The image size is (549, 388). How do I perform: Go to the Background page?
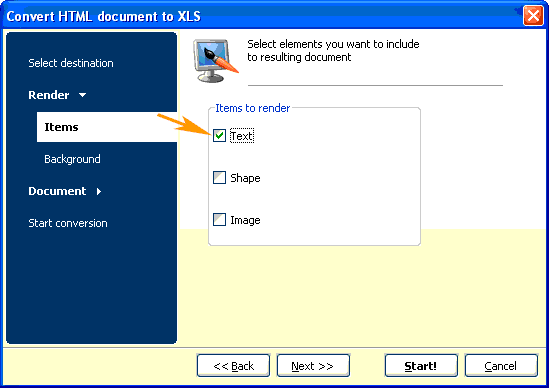(72, 159)
